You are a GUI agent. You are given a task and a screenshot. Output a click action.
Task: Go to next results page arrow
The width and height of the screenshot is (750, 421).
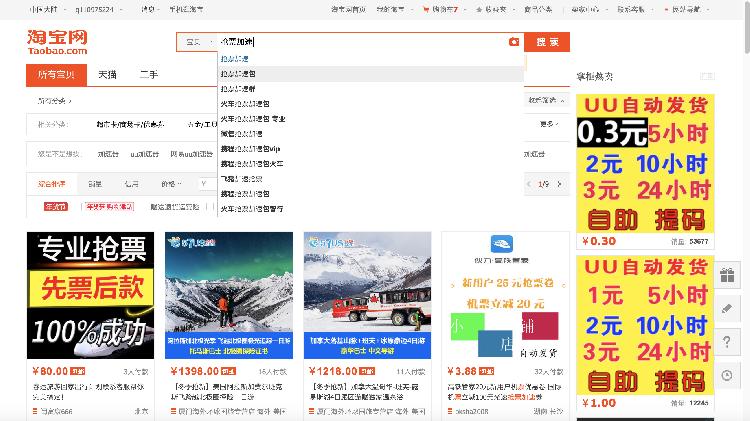[560, 184]
